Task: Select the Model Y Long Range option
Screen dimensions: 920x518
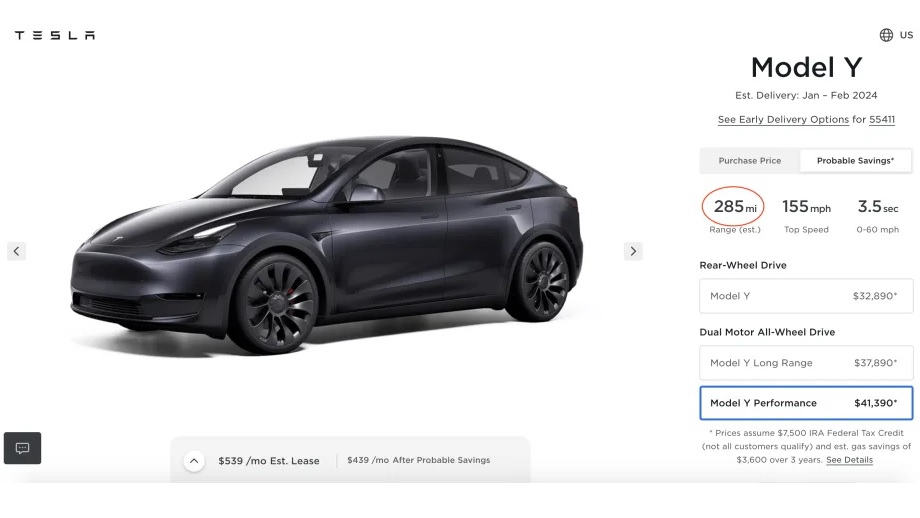Action: click(806, 363)
